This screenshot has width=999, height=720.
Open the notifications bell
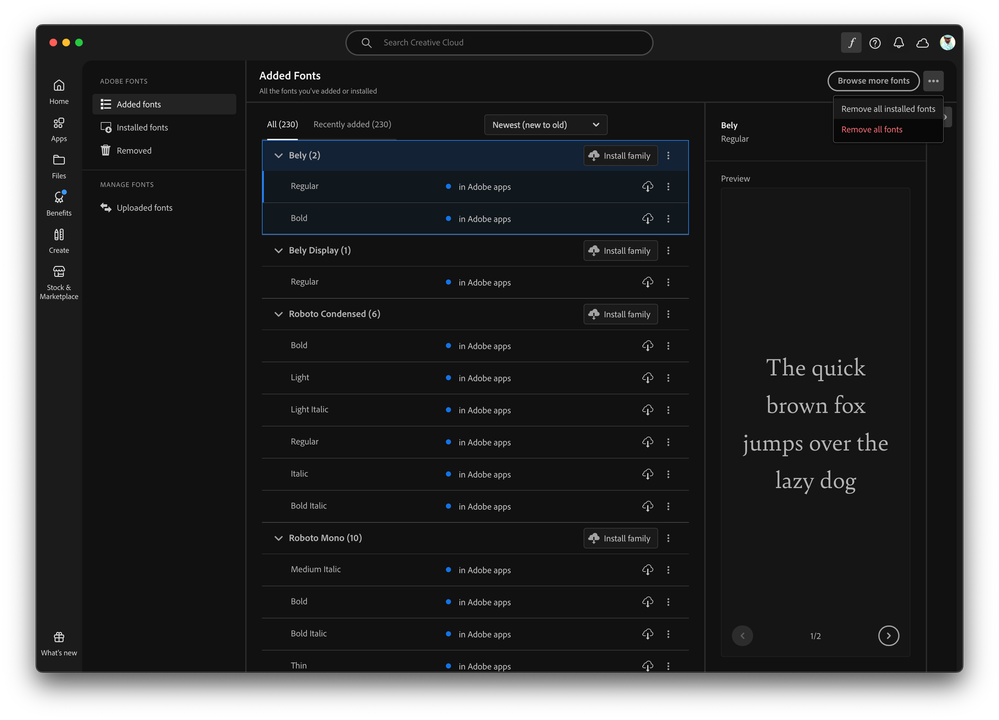coord(898,43)
